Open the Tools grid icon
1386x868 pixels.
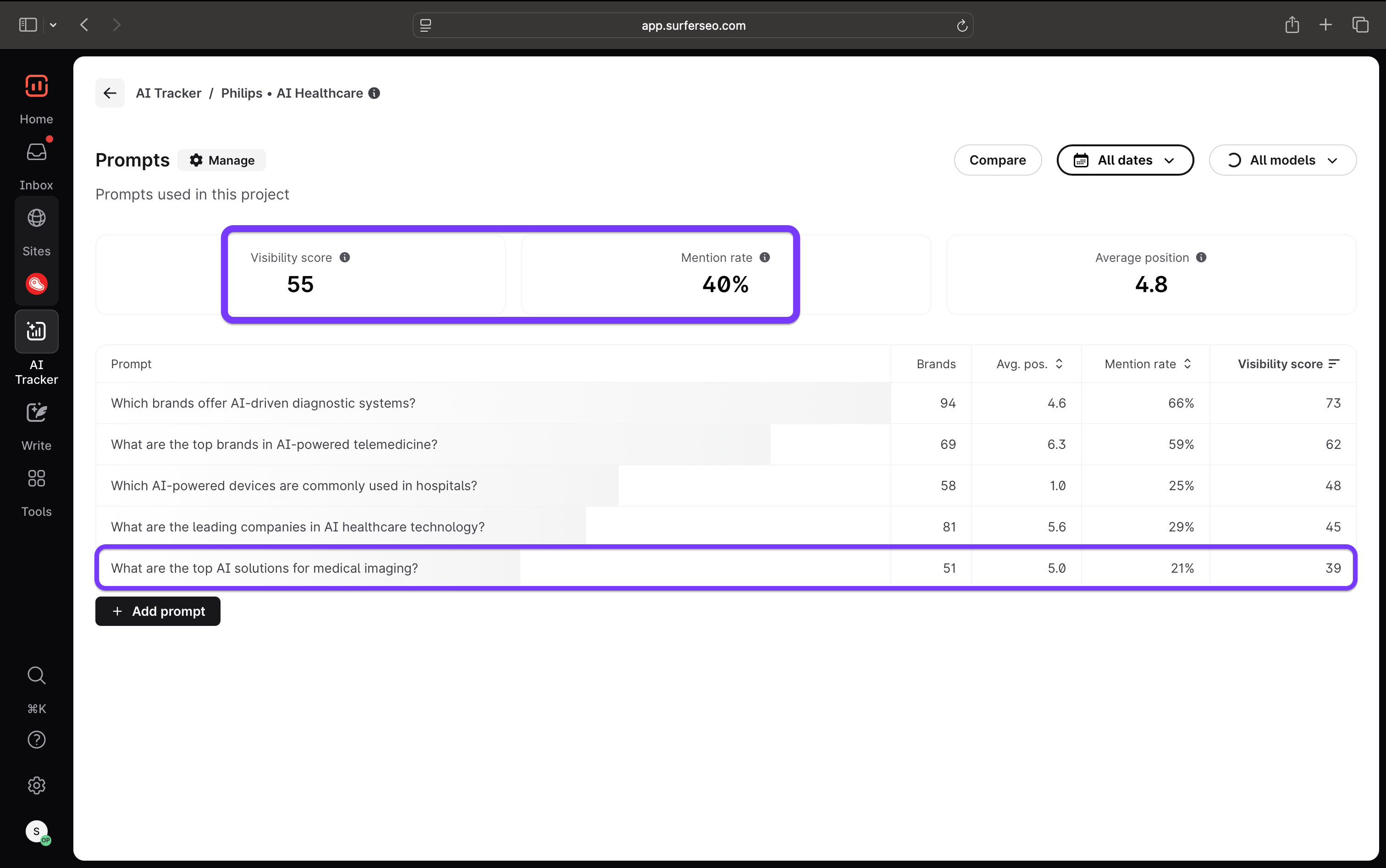pyautogui.click(x=36, y=479)
